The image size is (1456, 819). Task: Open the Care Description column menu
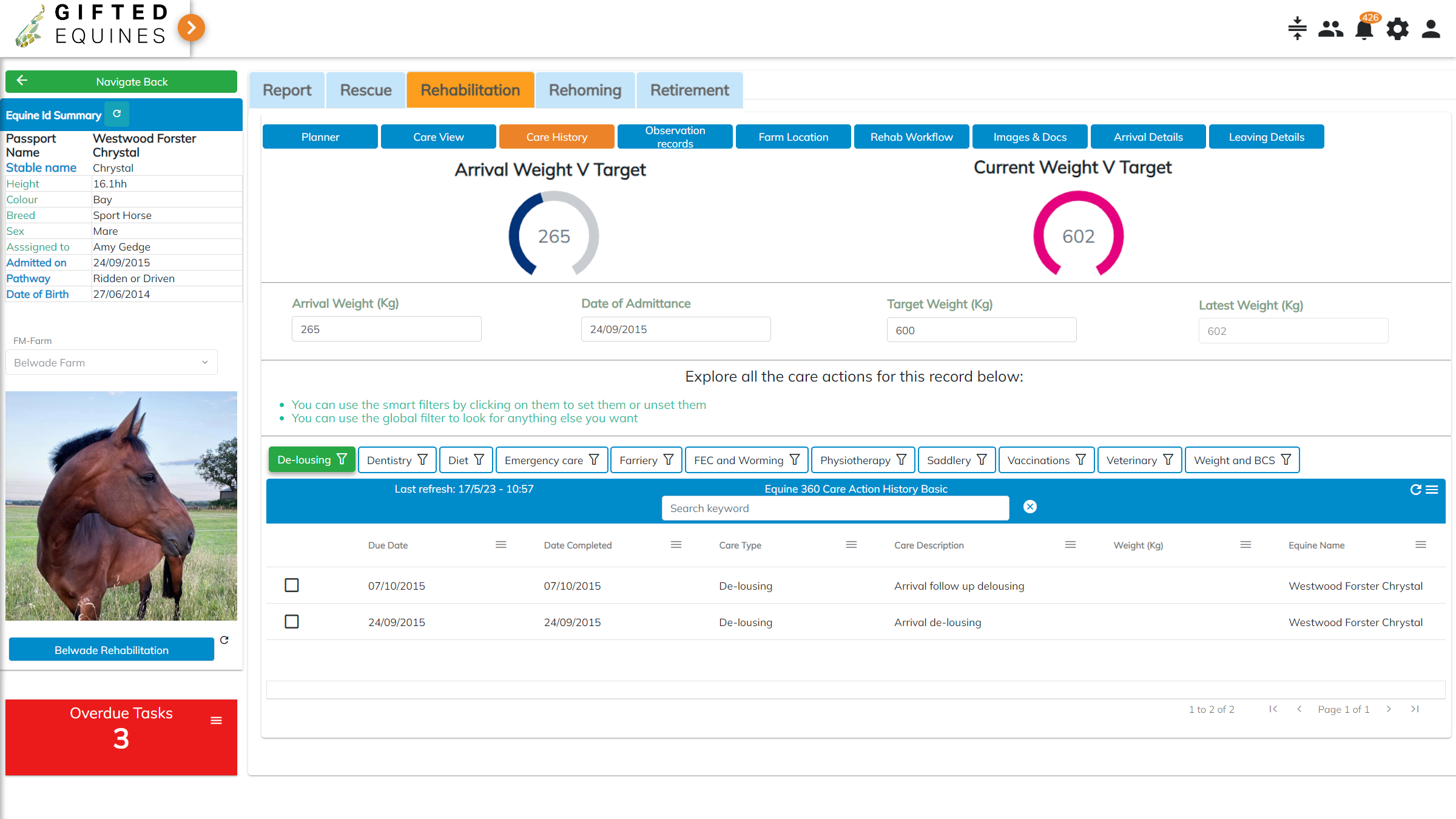[x=1070, y=545]
